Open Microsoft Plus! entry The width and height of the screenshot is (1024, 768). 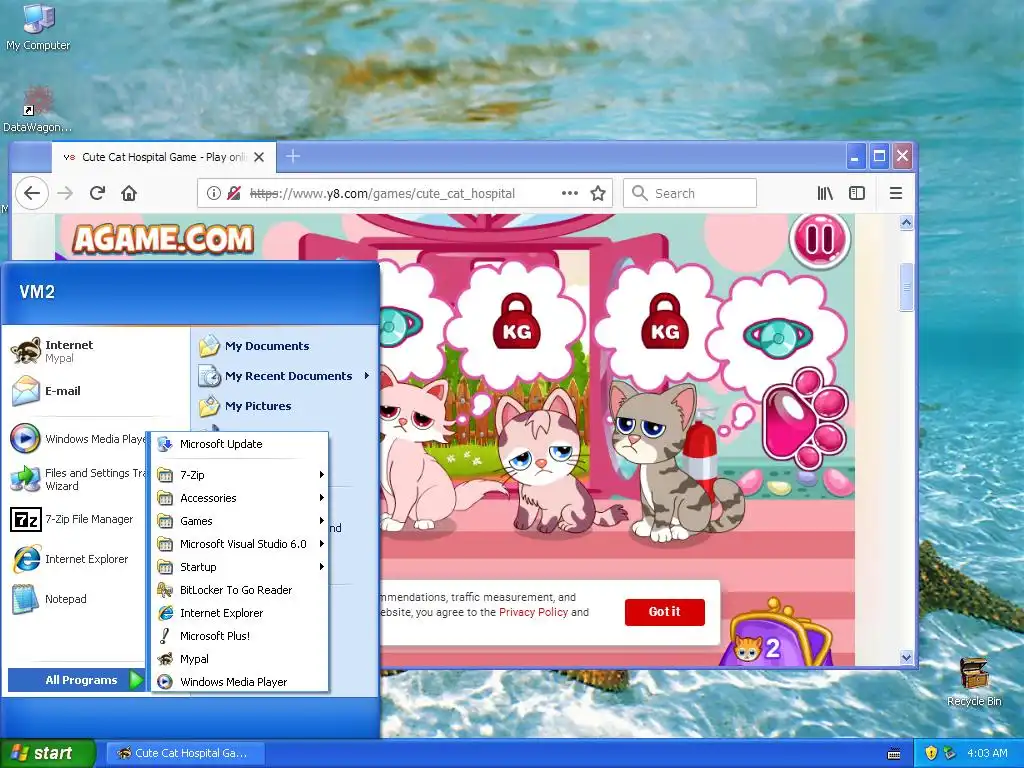point(240,635)
